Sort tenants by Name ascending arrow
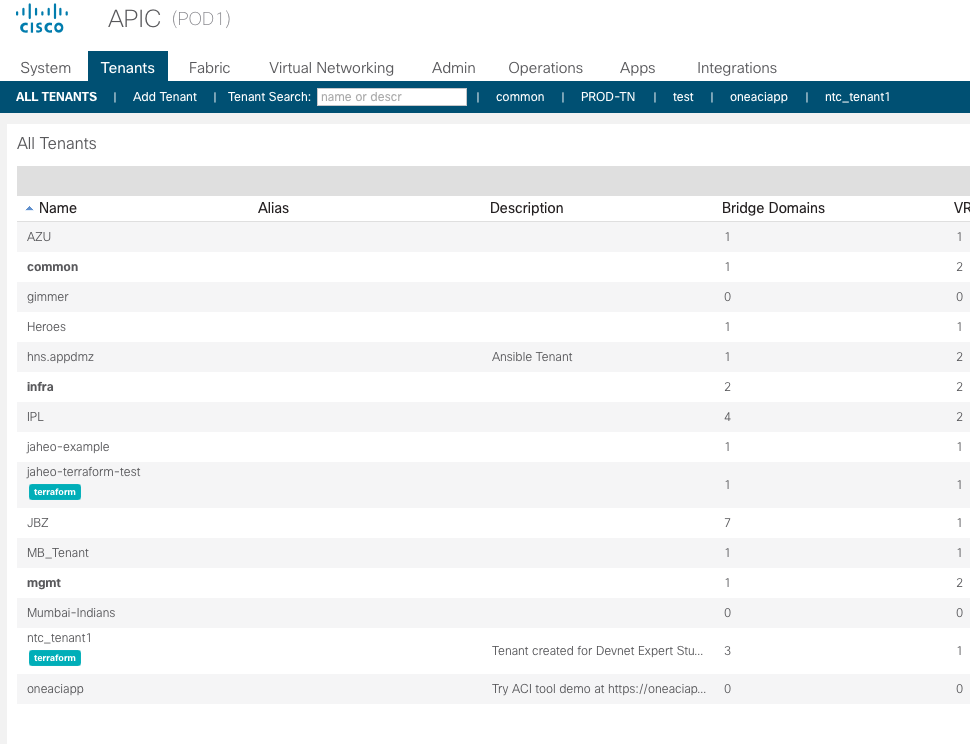The height and width of the screenshot is (744, 970). (x=29, y=208)
